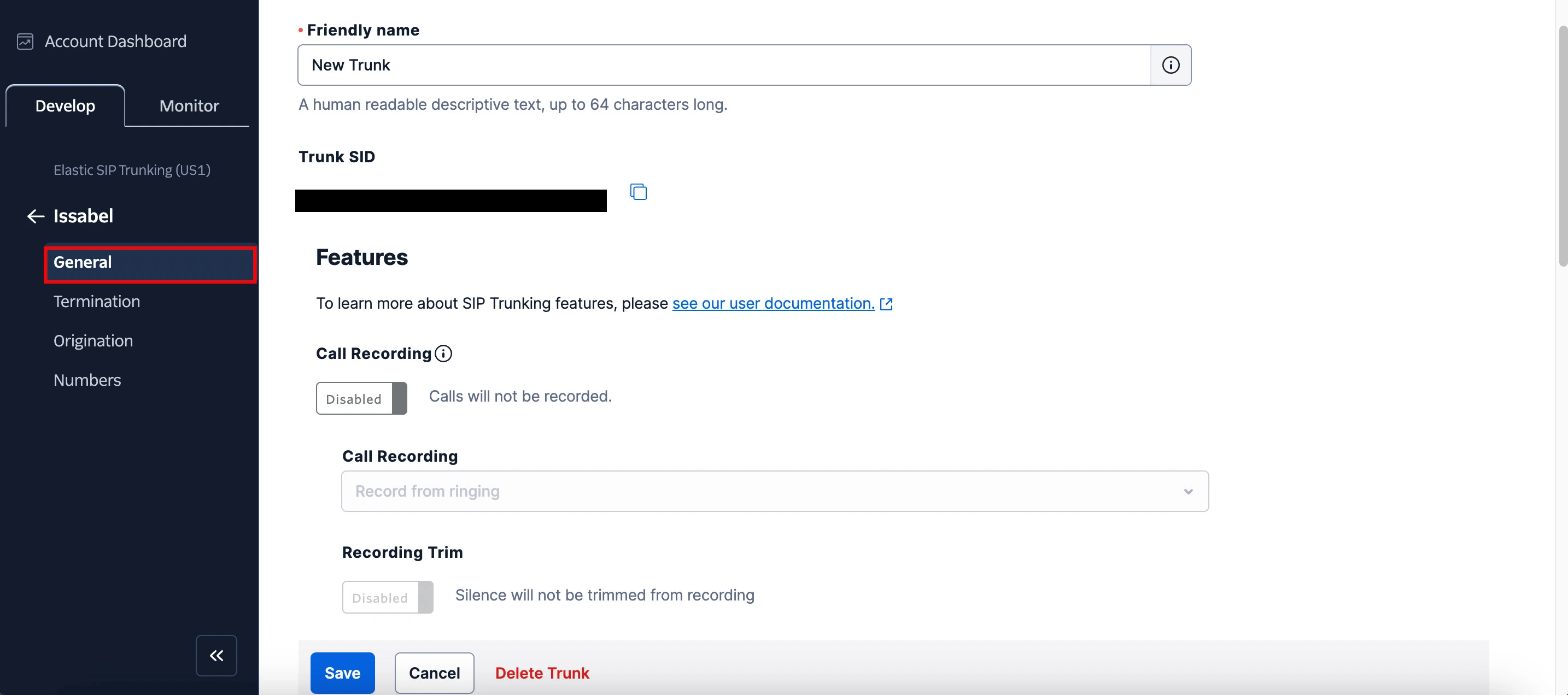Toggle the Disabled switch under Call Recording
1568x695 pixels.
361,397
